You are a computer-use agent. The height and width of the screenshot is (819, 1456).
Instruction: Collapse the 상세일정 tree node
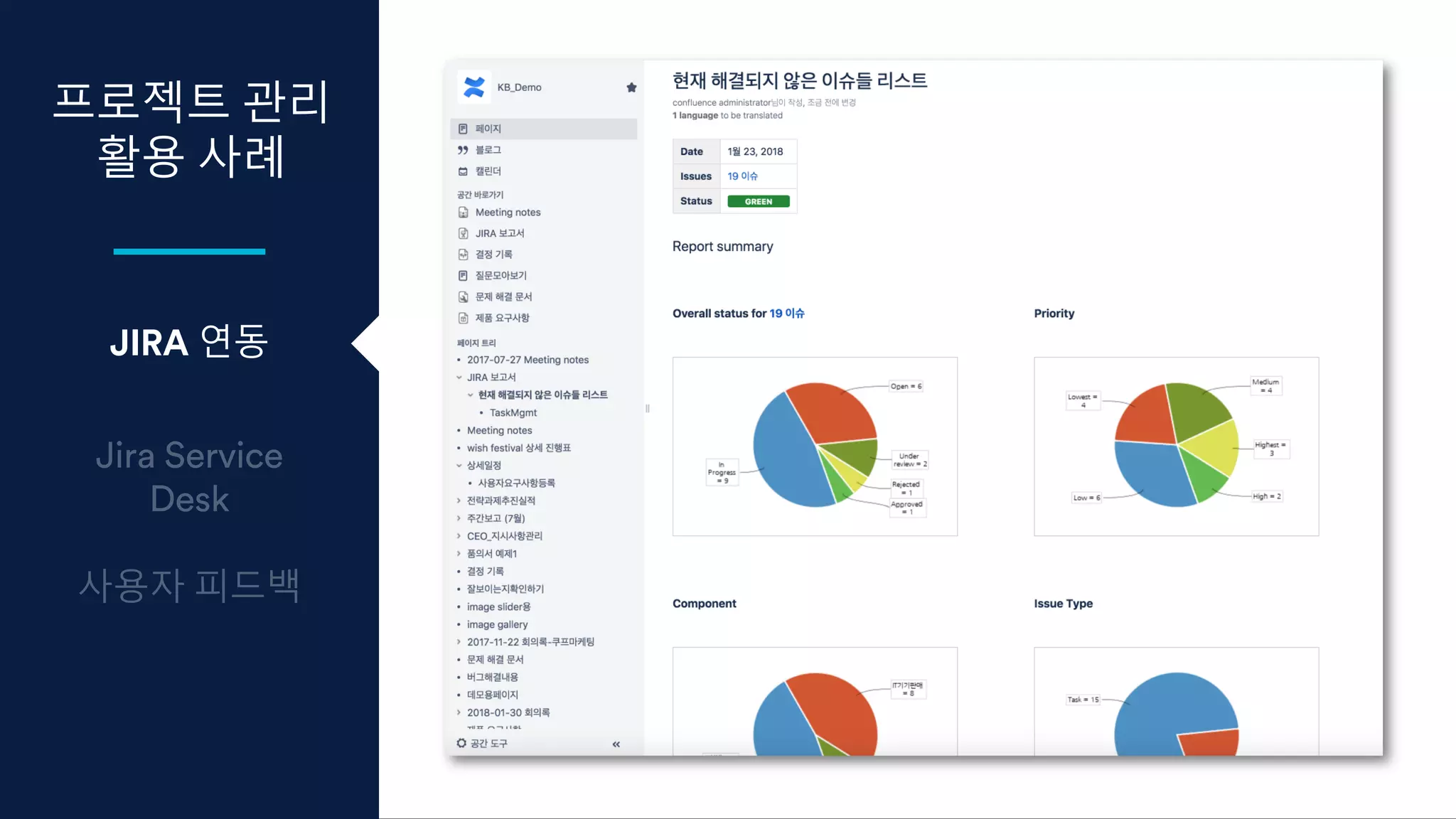[x=459, y=466]
